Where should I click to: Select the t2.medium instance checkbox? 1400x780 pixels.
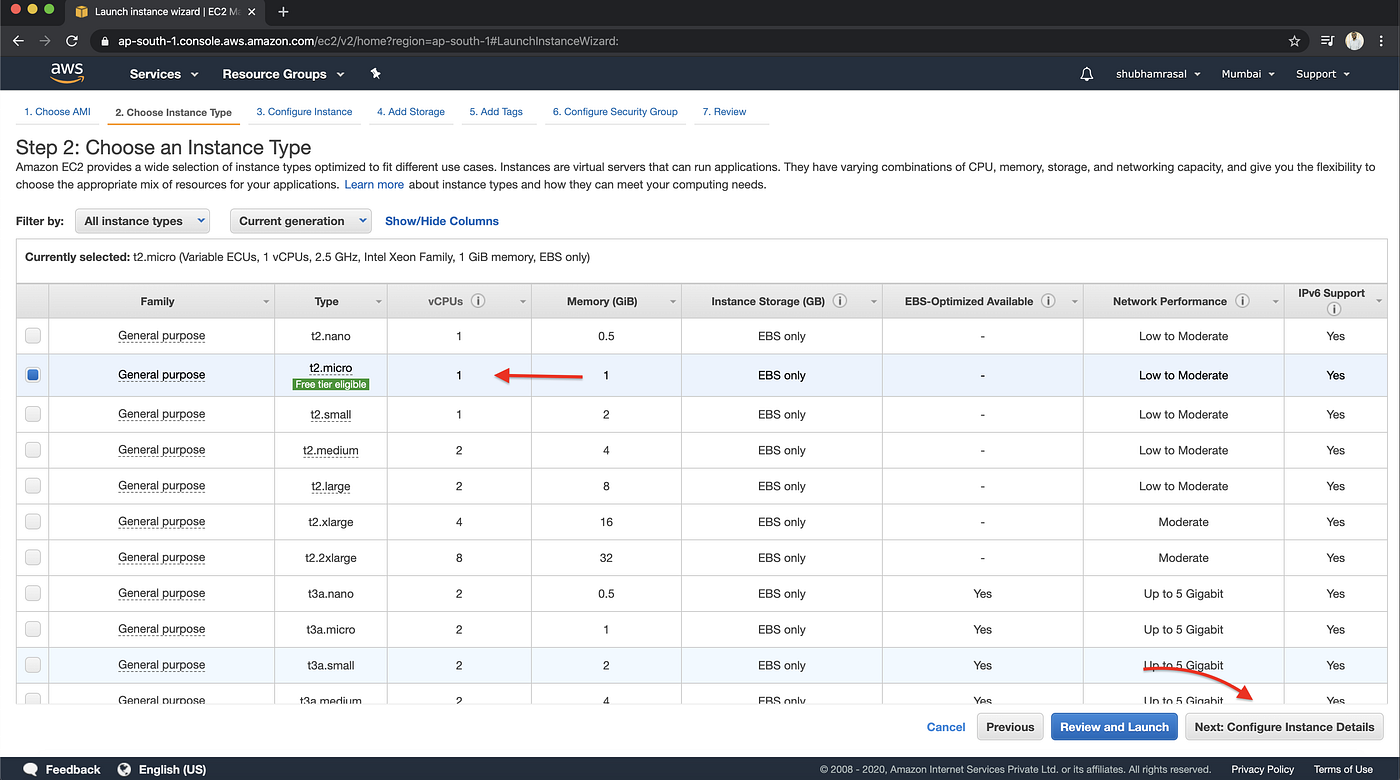coord(33,450)
